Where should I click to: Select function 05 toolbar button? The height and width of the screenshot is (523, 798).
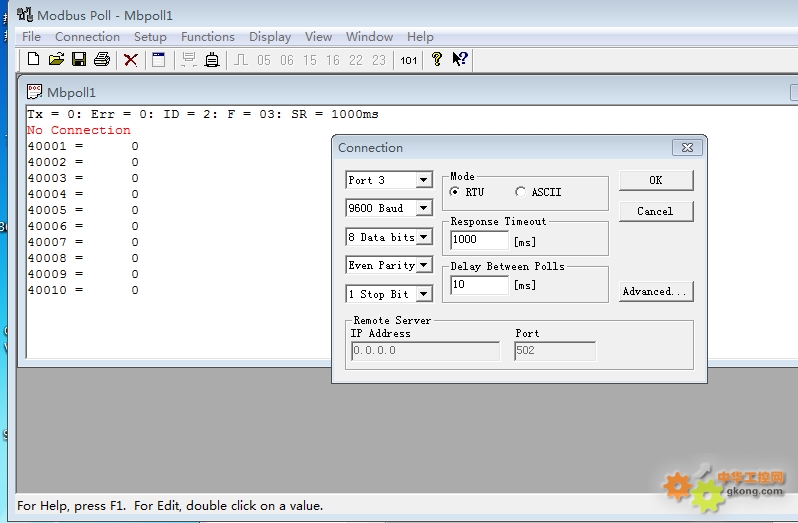tap(264, 61)
